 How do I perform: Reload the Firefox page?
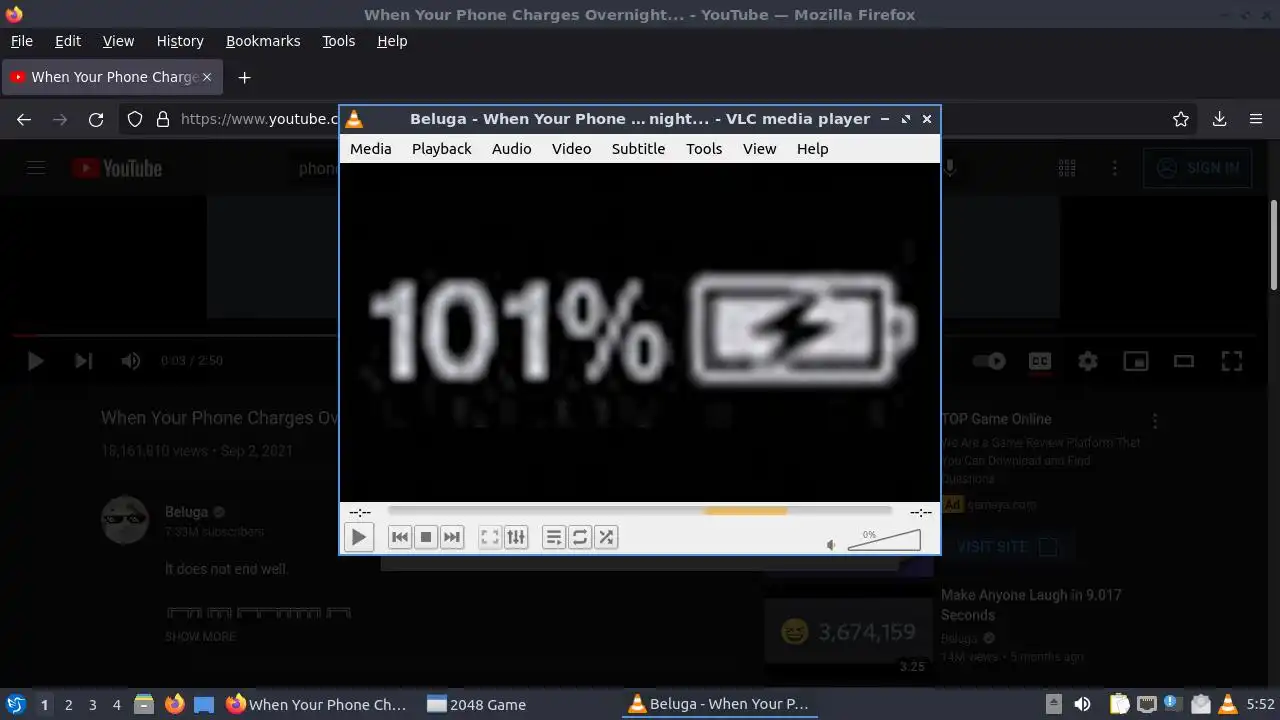click(96, 119)
